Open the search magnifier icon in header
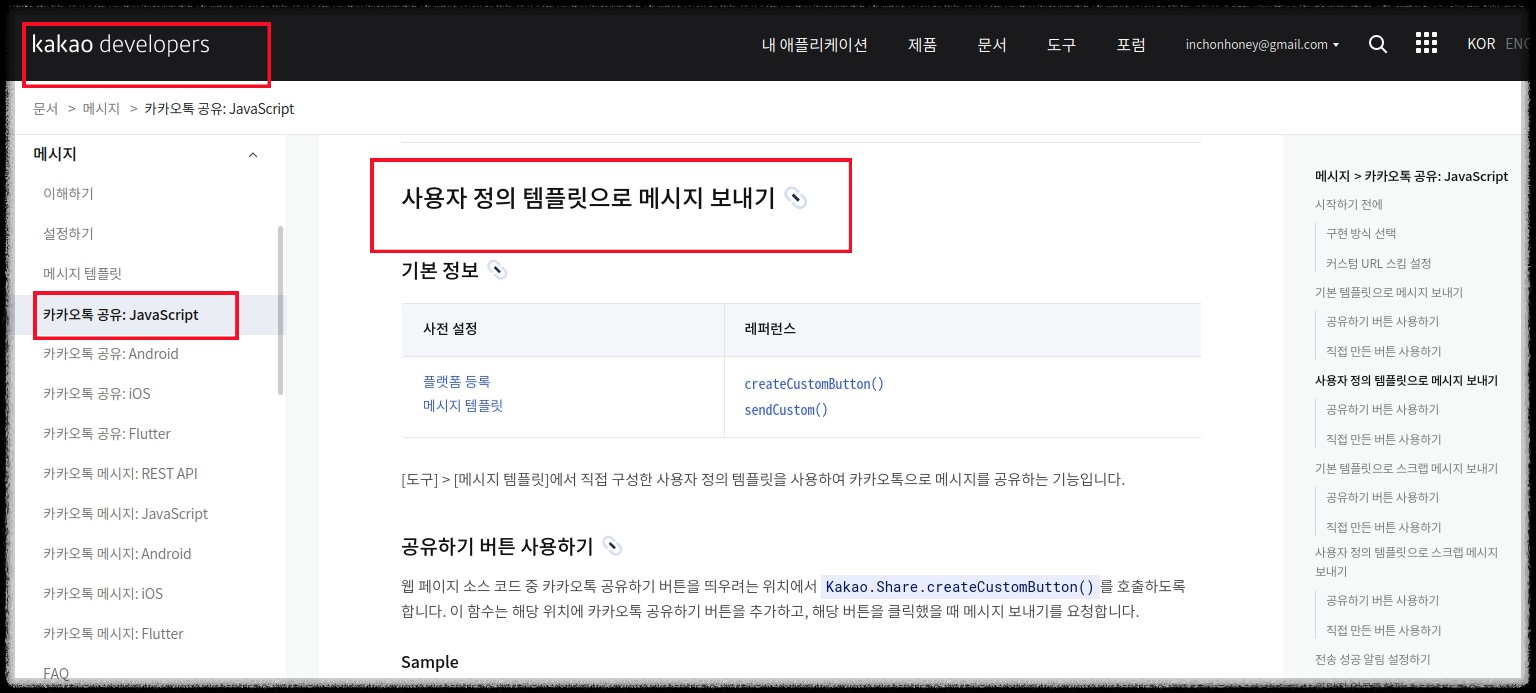 click(x=1377, y=45)
